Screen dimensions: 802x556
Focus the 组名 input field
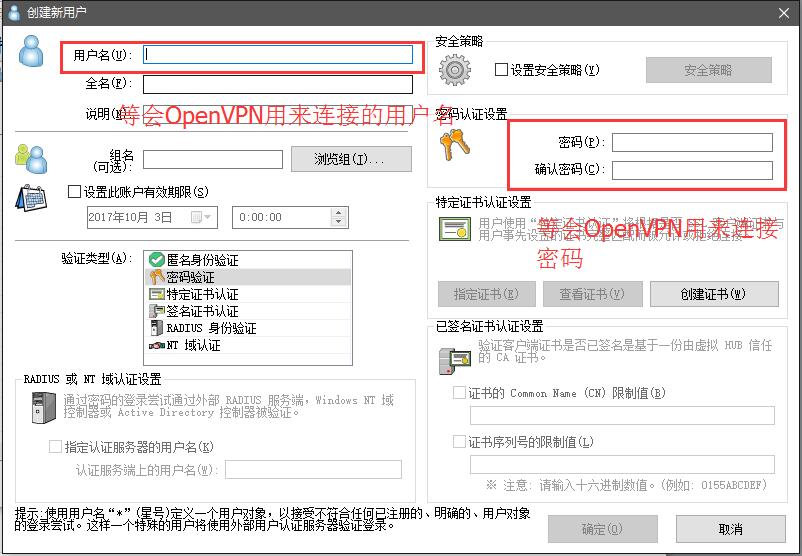click(x=213, y=160)
